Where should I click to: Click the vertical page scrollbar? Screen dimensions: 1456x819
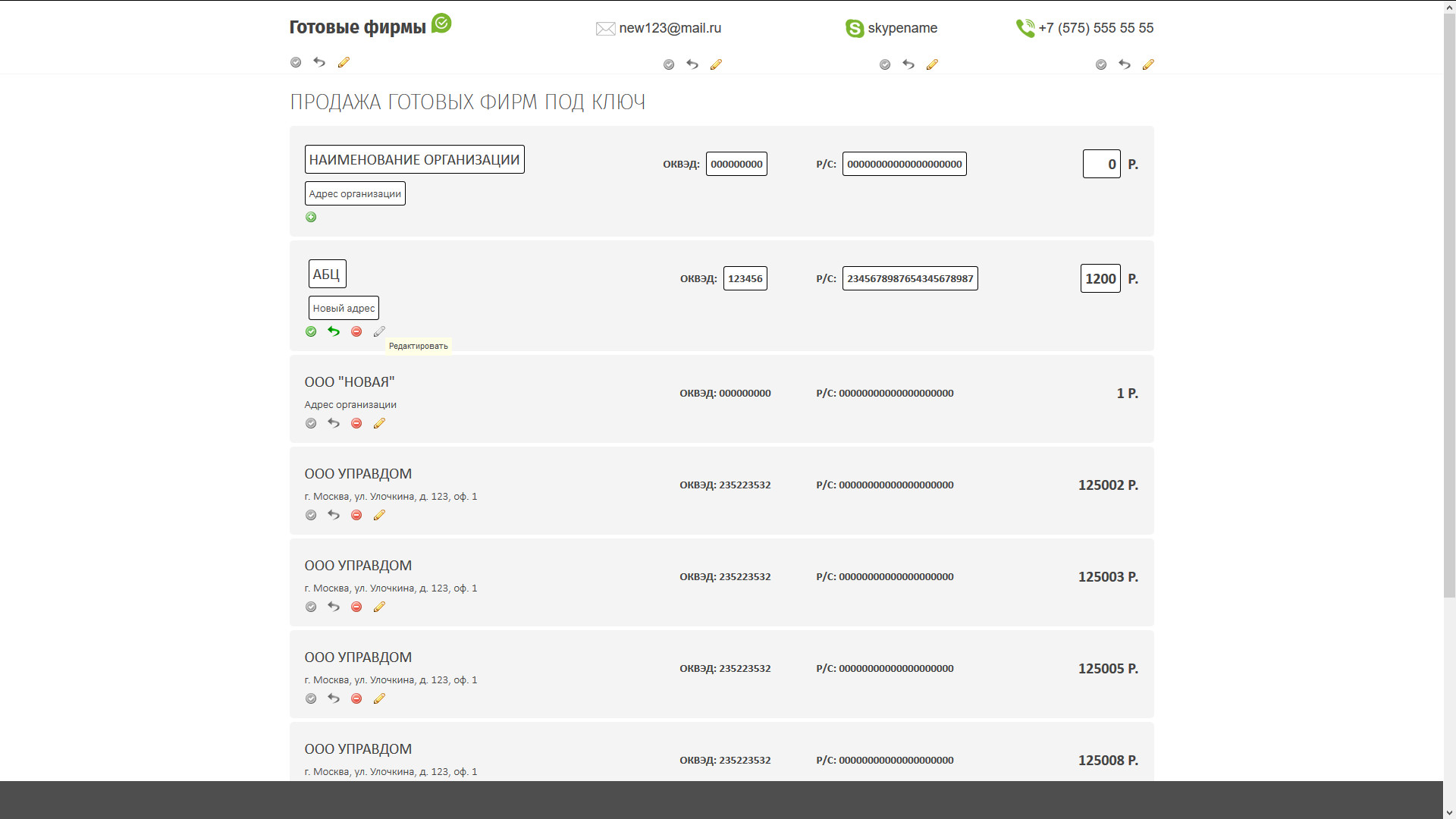coord(1449,303)
